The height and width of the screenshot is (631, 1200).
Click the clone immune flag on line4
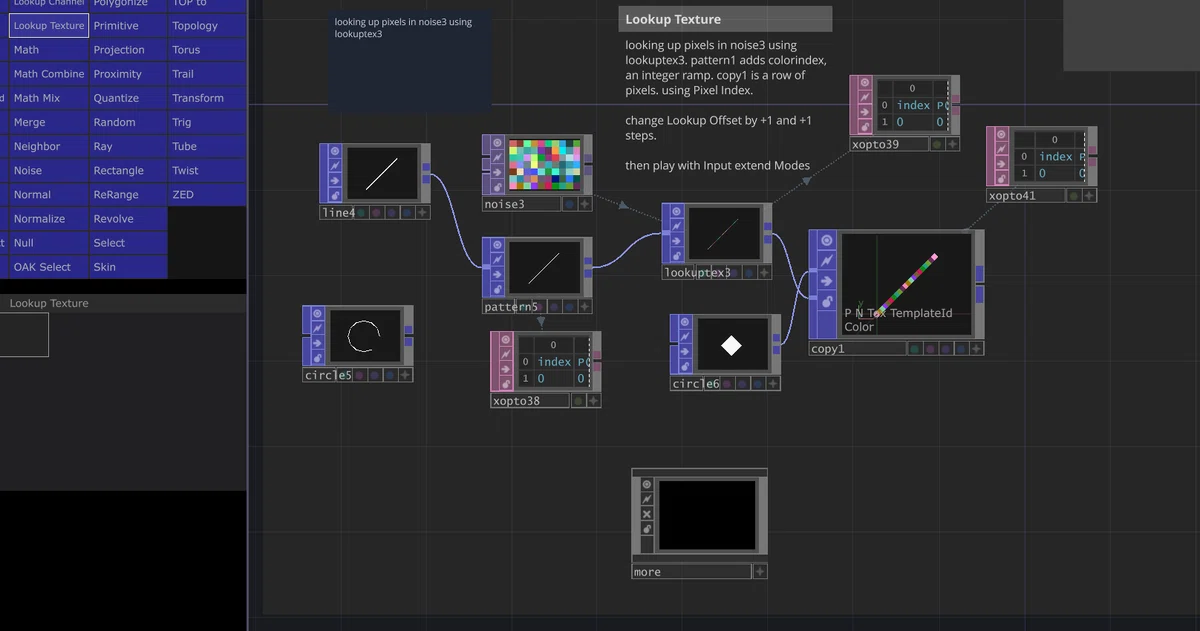(335, 166)
